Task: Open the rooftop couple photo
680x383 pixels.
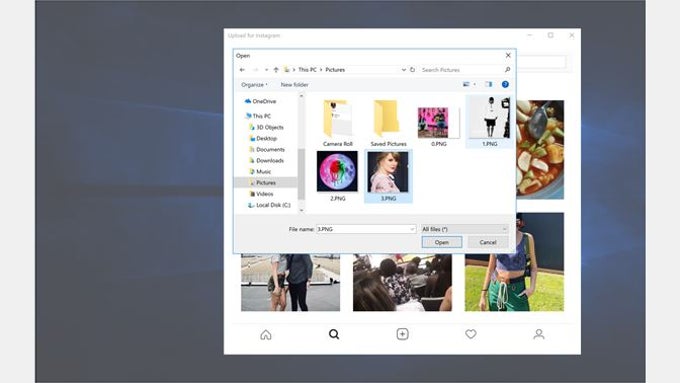Action: 291,283
